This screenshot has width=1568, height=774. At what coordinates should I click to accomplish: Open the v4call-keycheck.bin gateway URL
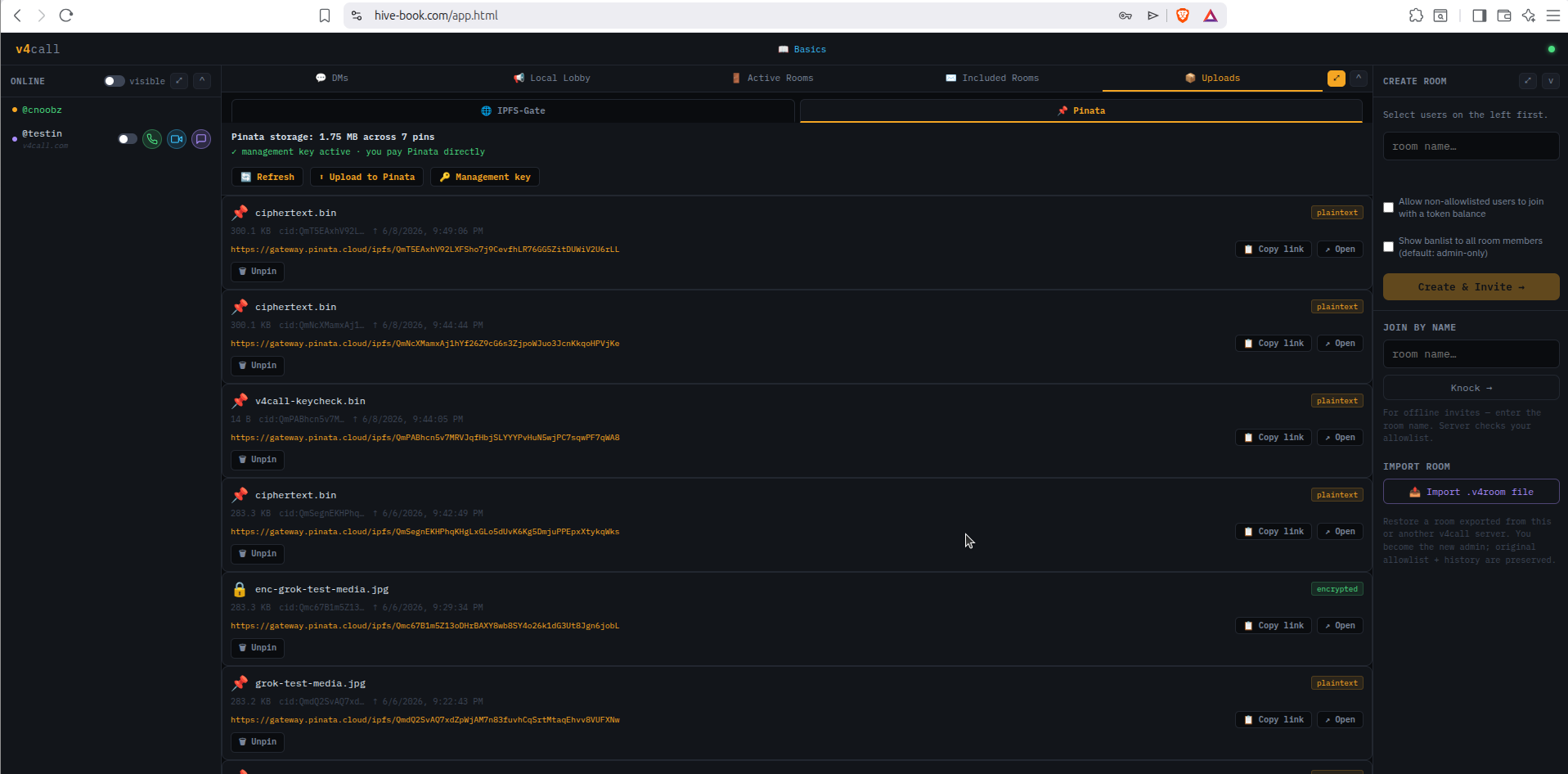(x=425, y=438)
